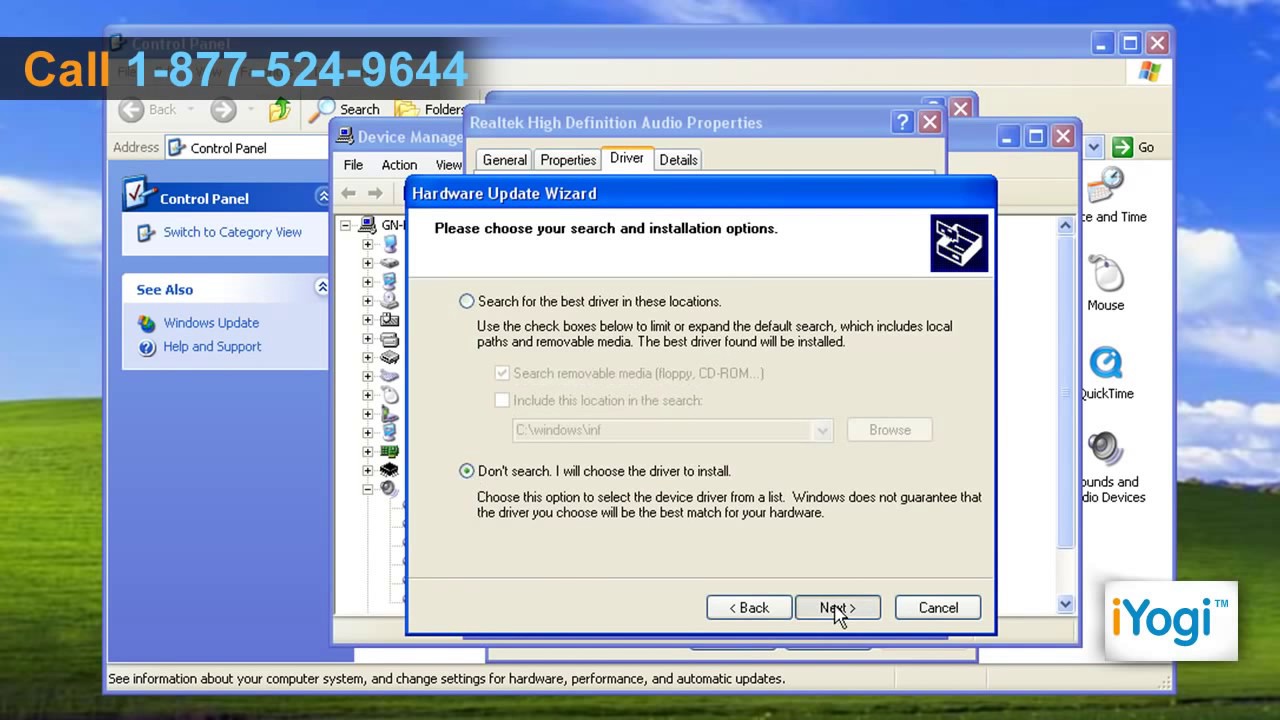
Task: Expand the node beside the mouse icon
Action: click(x=367, y=395)
